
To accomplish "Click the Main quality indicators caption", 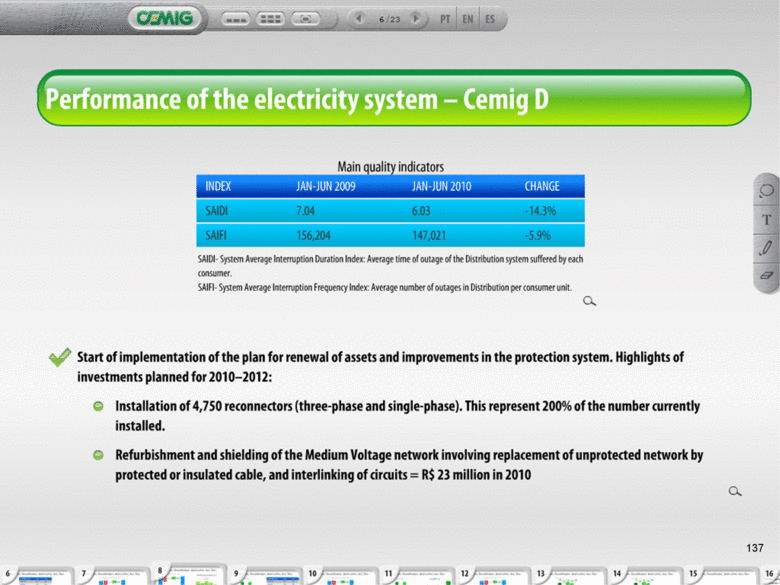I will [390, 167].
